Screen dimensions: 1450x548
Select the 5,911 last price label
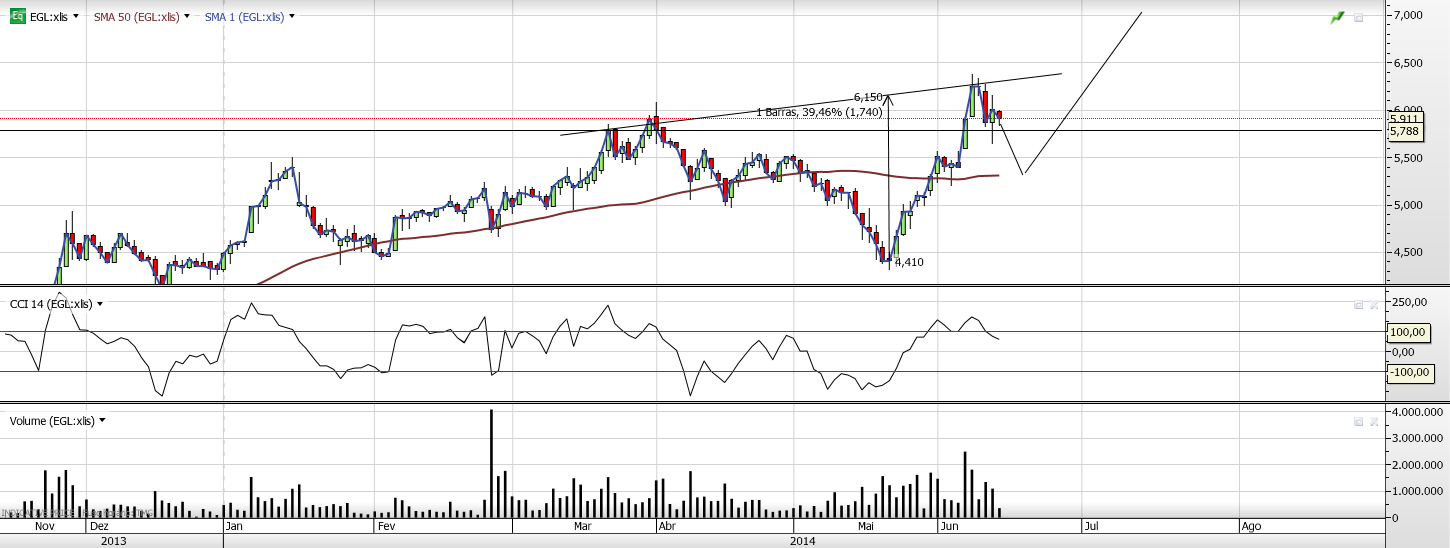tap(1405, 119)
